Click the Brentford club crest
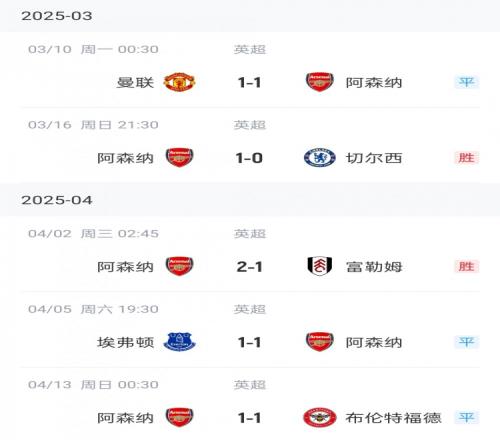Image resolution: width=500 pixels, height=440 pixels. pos(320,417)
